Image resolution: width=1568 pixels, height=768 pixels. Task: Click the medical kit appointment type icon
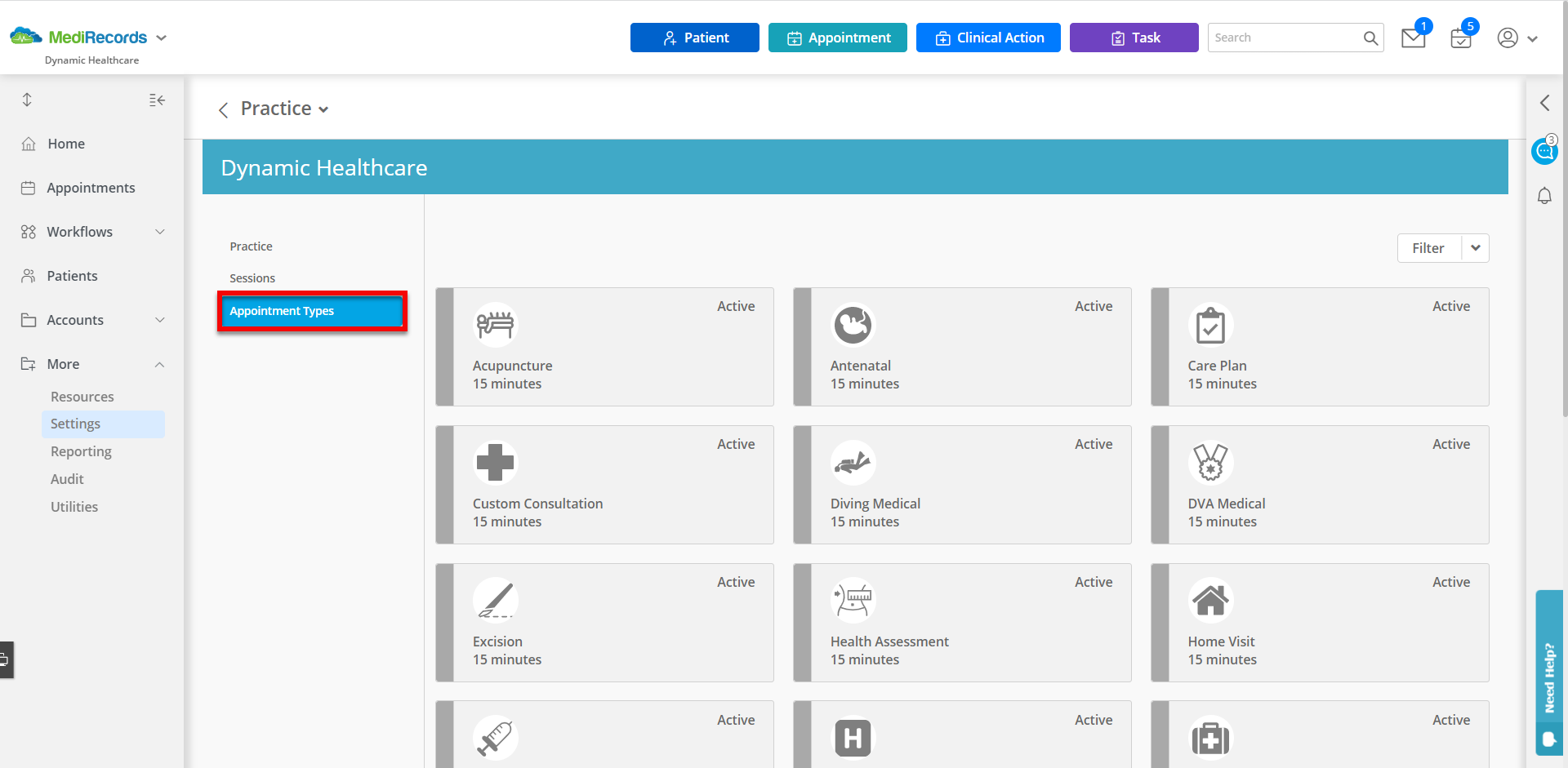(x=1210, y=739)
